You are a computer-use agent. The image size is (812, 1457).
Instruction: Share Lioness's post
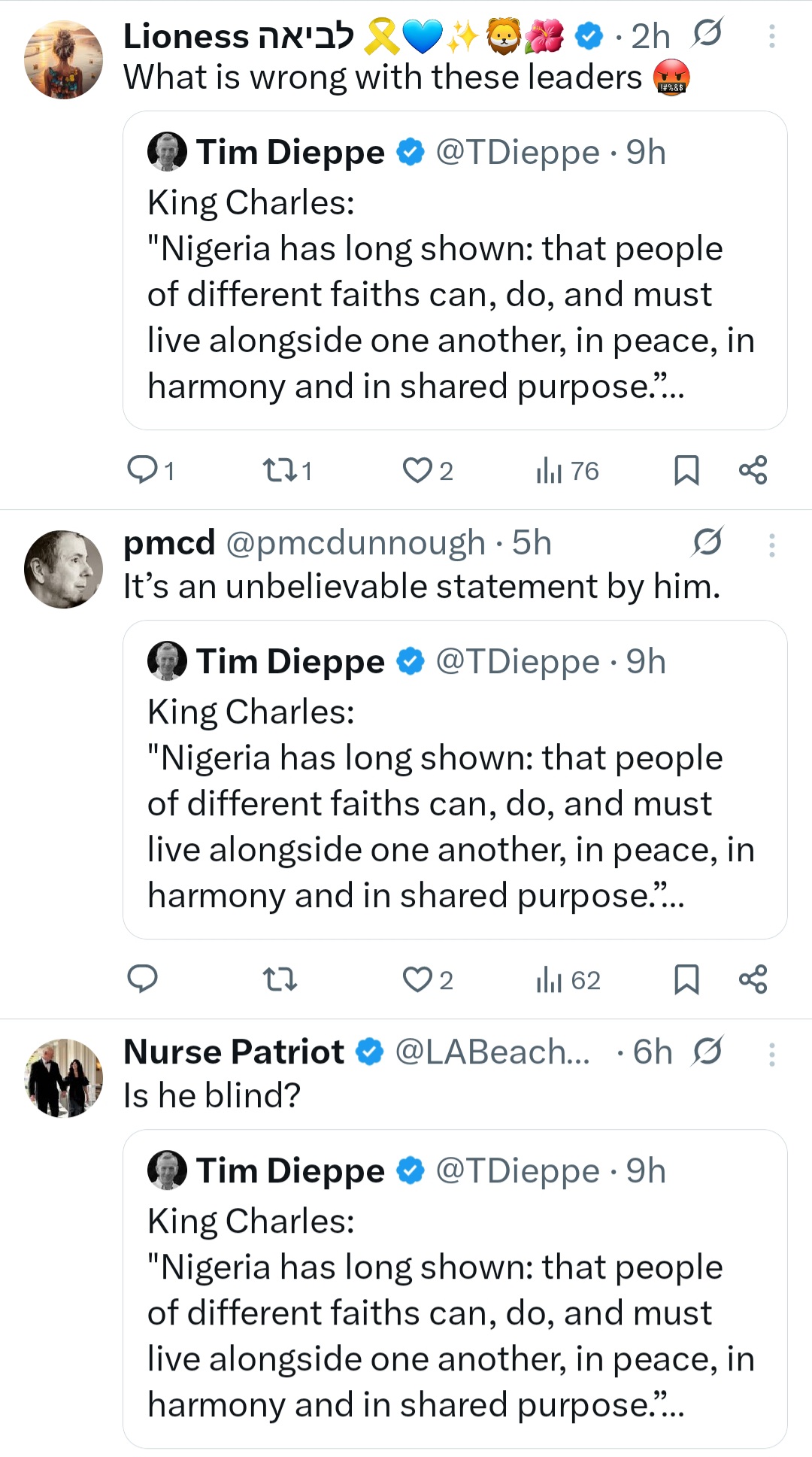point(753,470)
